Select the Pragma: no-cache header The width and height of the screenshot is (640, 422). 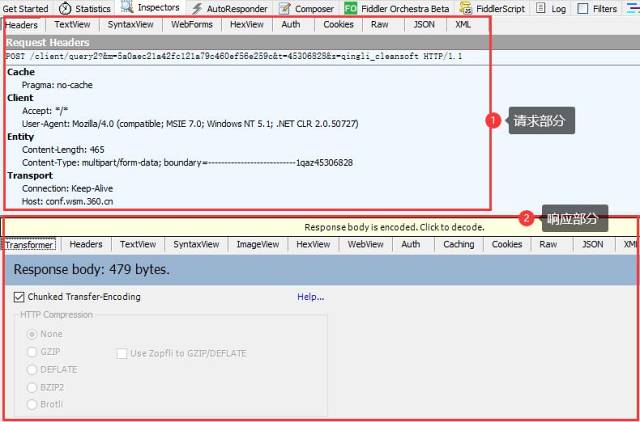(x=57, y=85)
